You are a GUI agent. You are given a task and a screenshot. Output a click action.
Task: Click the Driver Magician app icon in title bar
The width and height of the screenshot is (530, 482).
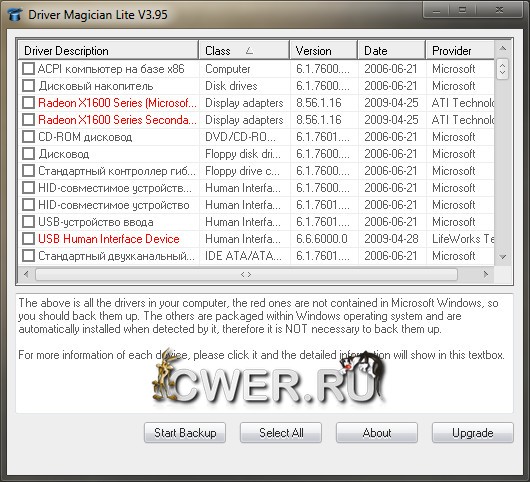point(15,14)
